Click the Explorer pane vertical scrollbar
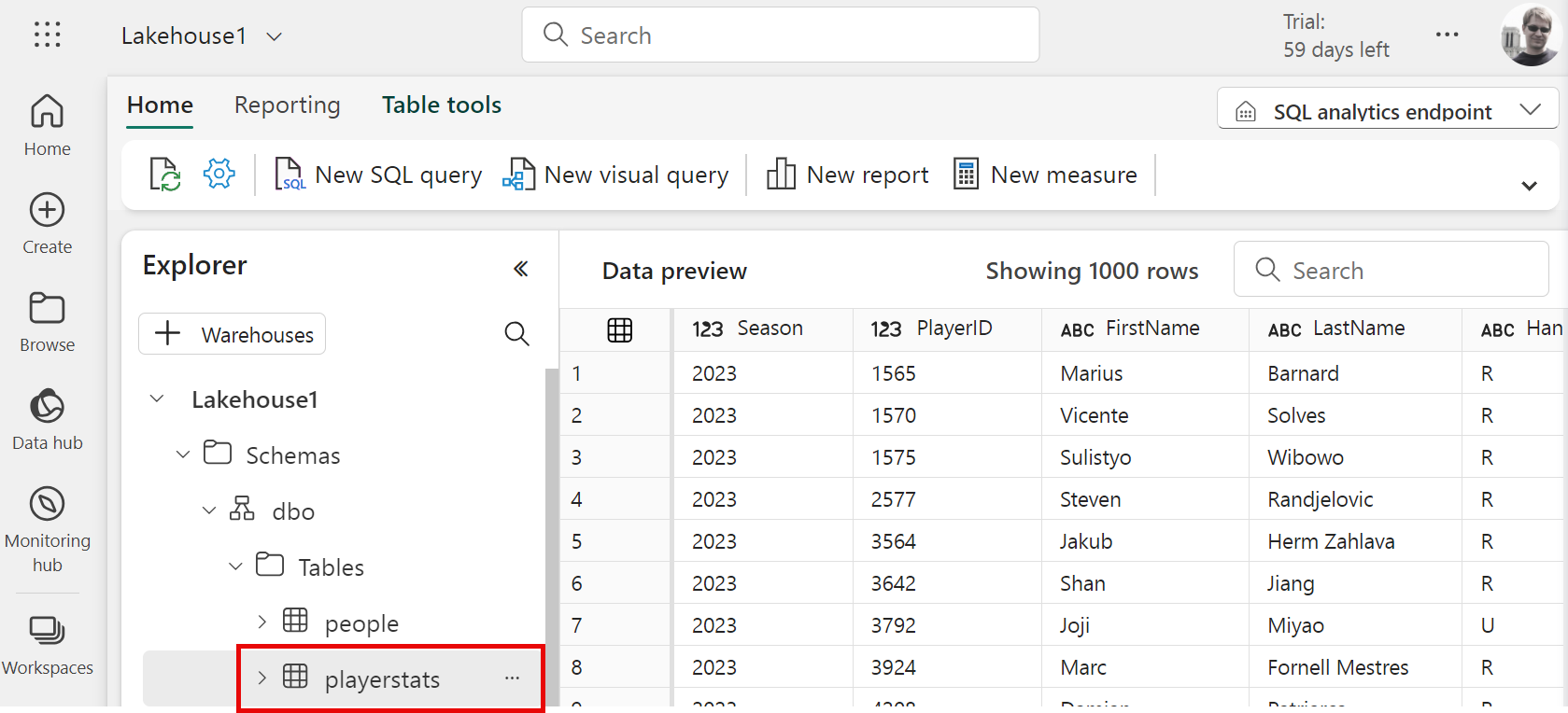The width and height of the screenshot is (1568, 713). (551, 537)
